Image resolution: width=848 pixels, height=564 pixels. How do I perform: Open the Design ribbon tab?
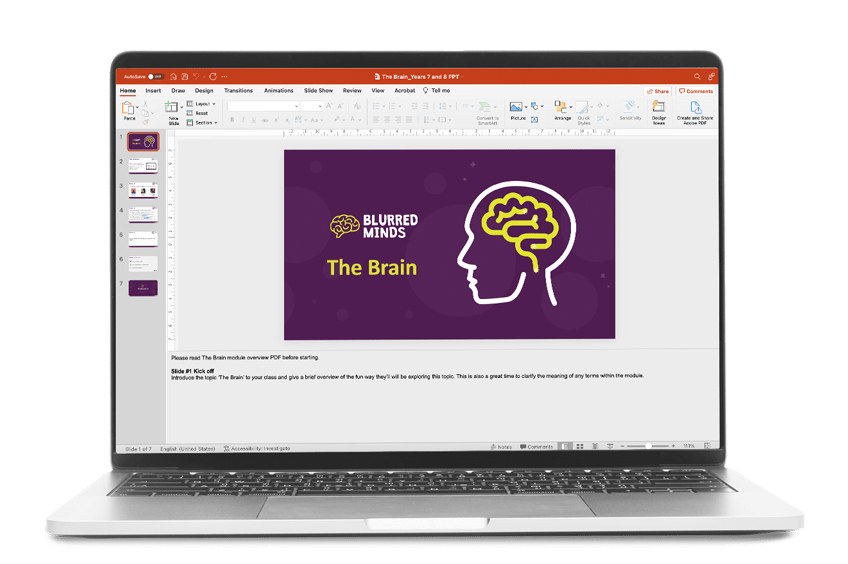point(204,91)
